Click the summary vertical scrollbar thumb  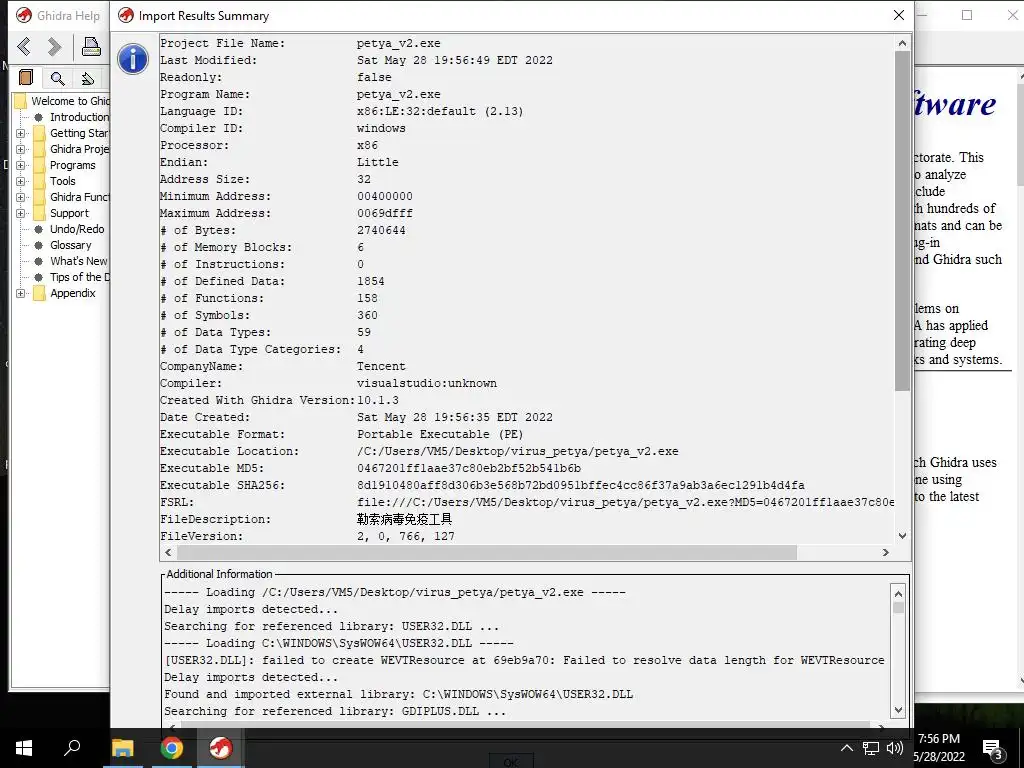pos(902,221)
